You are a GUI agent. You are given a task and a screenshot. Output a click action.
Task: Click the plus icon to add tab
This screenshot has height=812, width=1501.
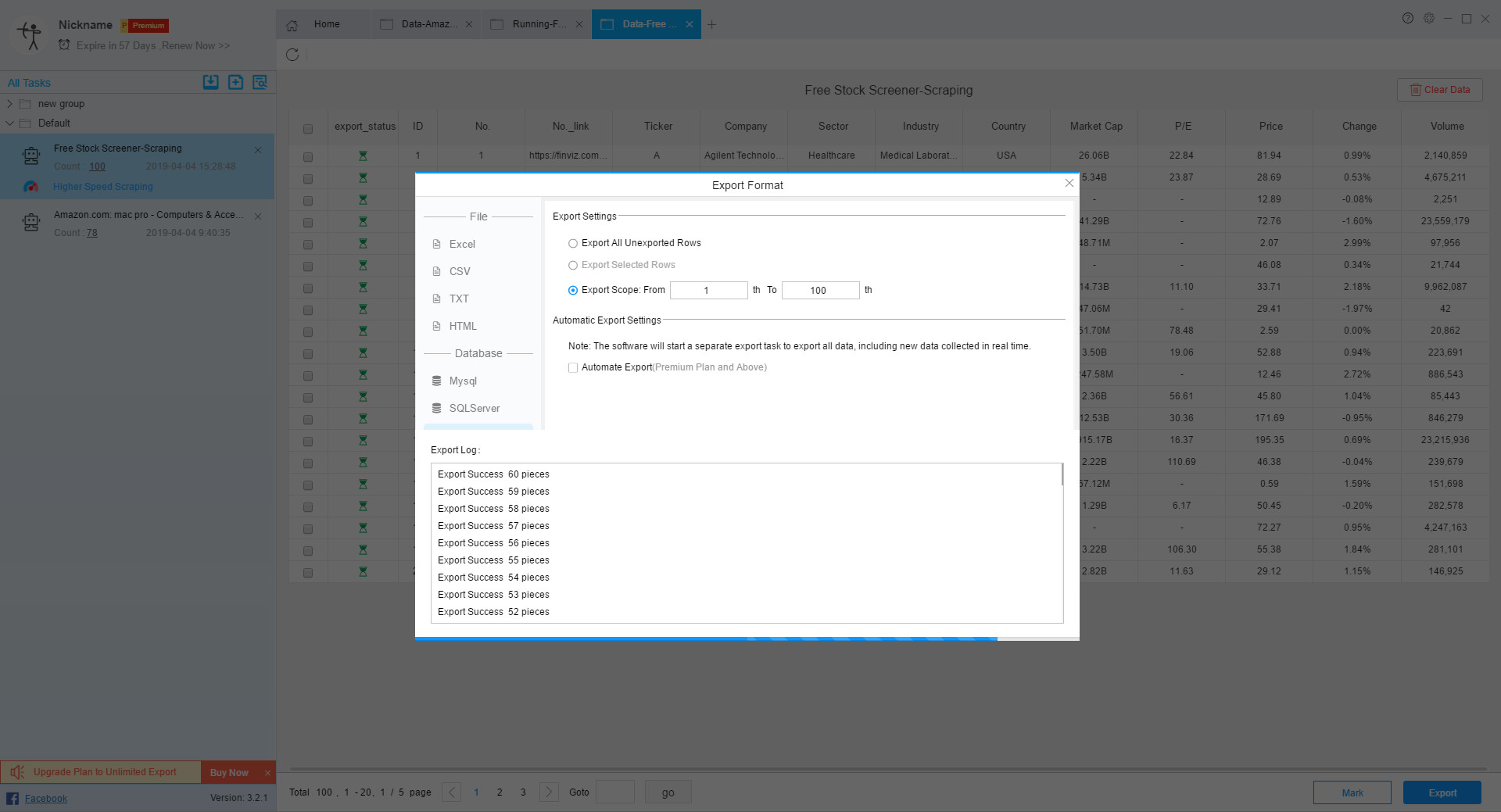click(711, 24)
